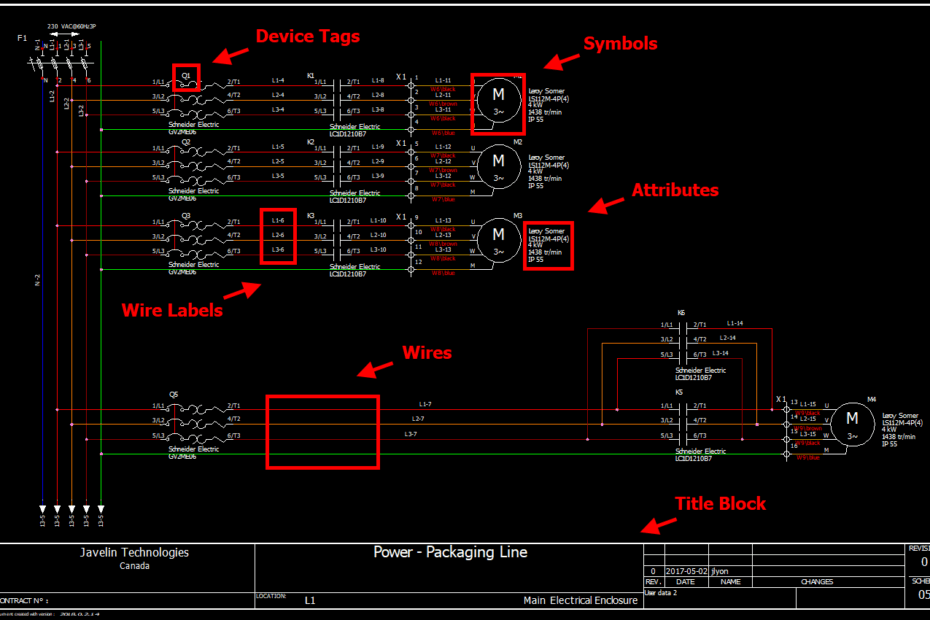Click the revision date 2017-05-02

(x=686, y=571)
